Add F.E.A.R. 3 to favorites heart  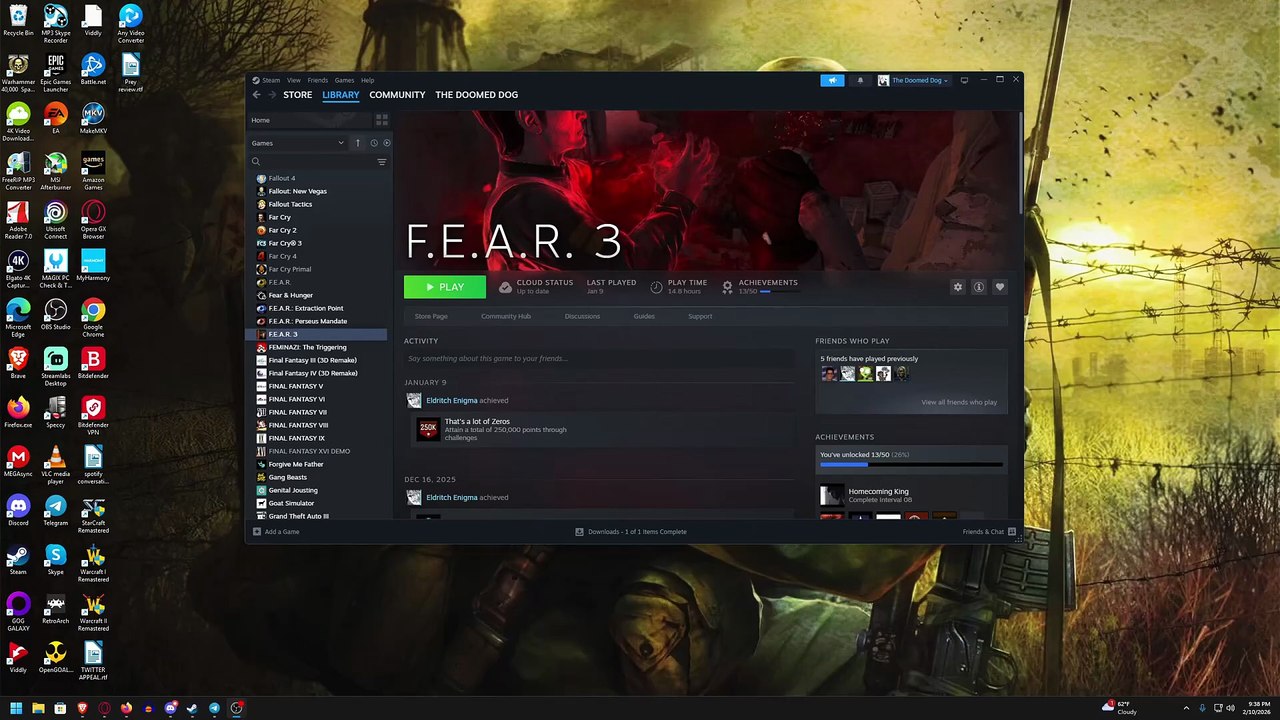[999, 287]
